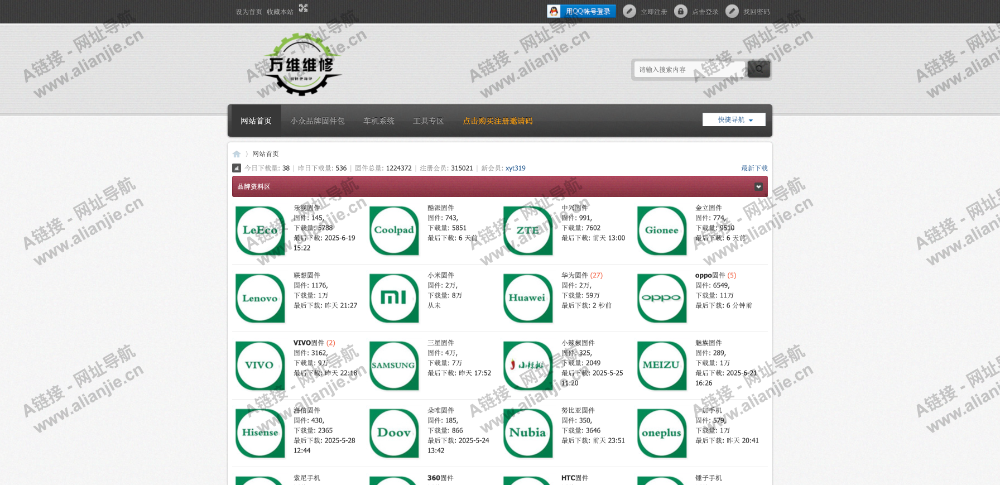Open the 工具专区 nav tab
The height and width of the screenshot is (485, 1000).
coord(428,121)
